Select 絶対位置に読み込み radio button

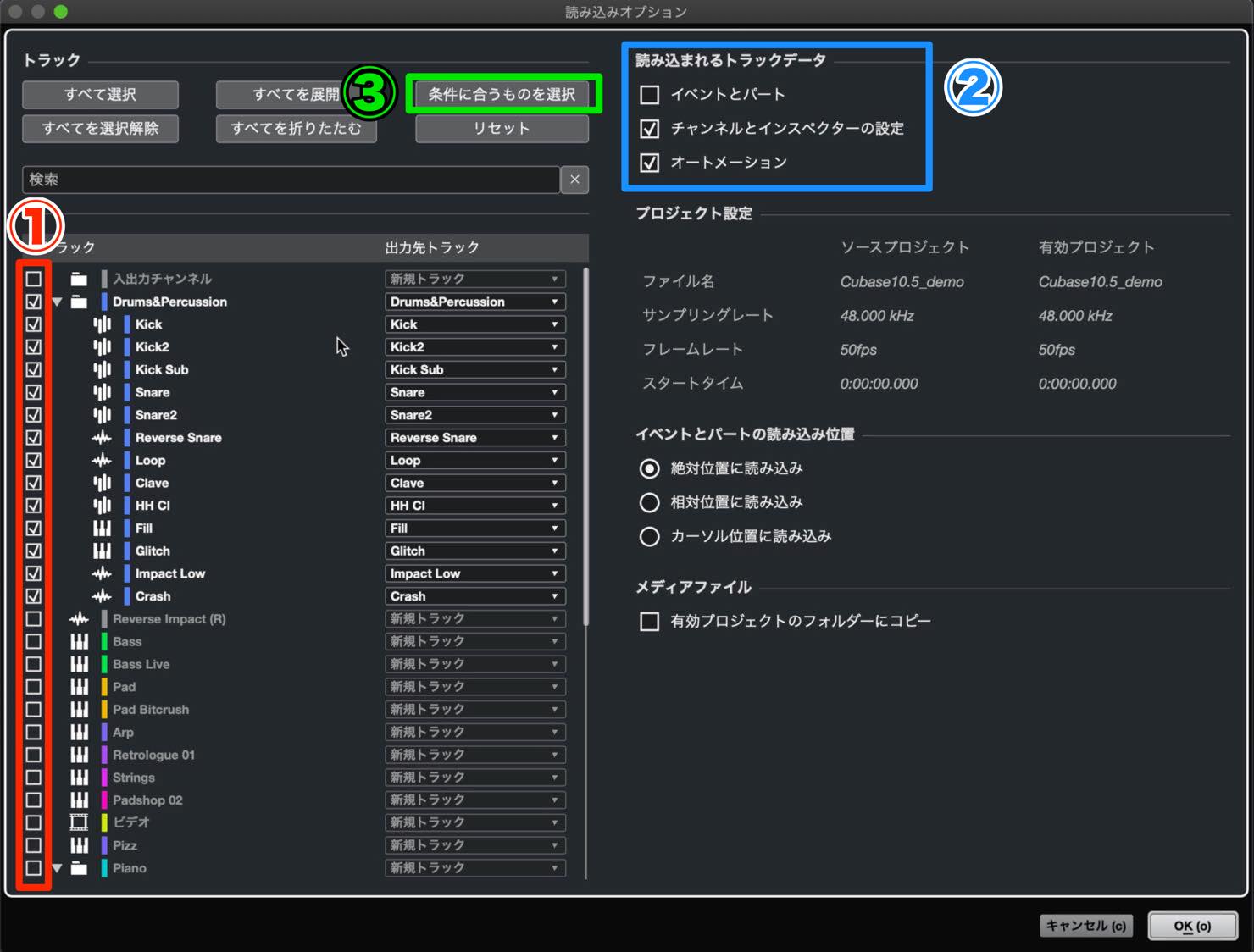pos(650,468)
